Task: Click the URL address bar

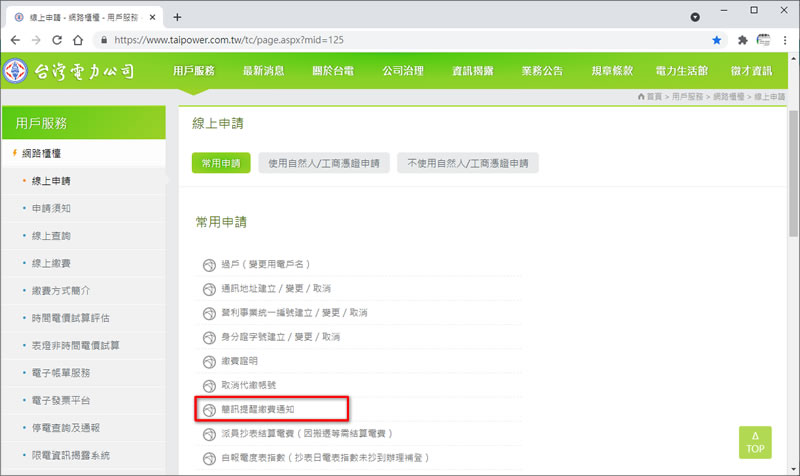Action: coord(400,40)
